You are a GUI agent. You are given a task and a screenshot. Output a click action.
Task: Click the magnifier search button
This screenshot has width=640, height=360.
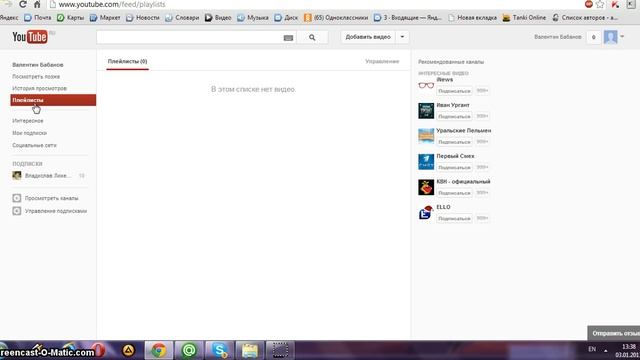pos(312,37)
